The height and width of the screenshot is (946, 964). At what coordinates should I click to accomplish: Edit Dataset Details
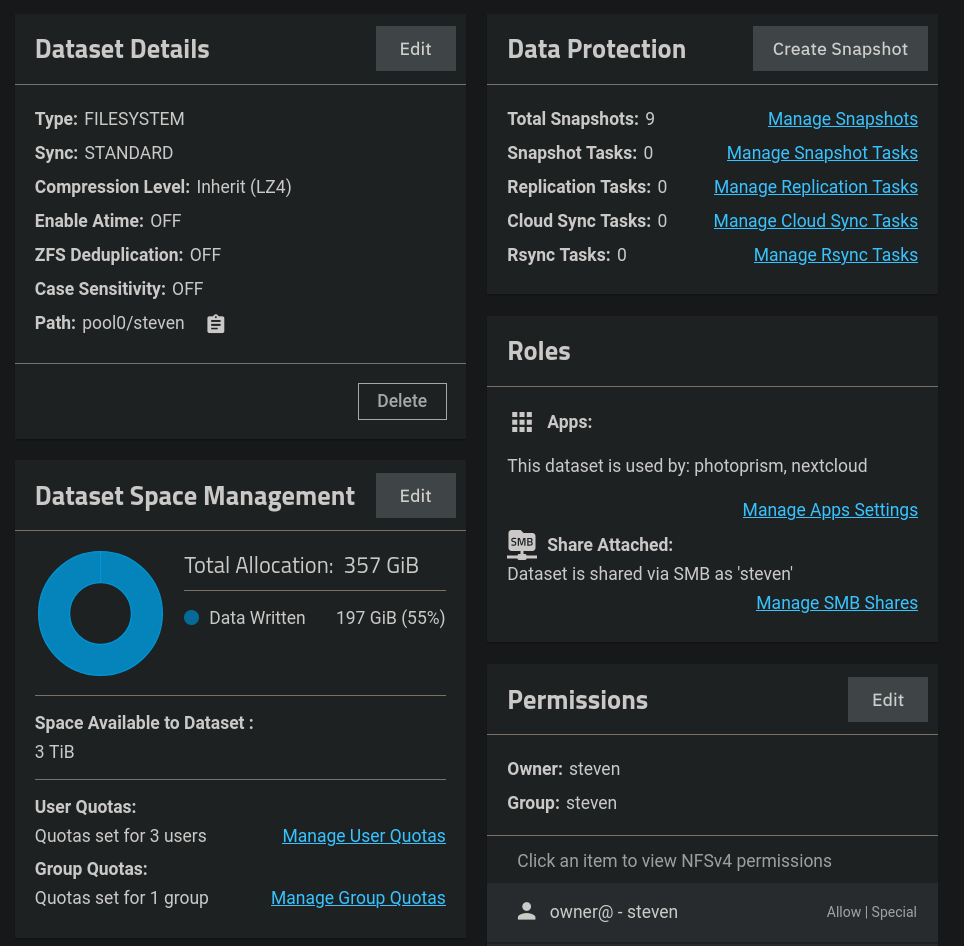(x=416, y=49)
